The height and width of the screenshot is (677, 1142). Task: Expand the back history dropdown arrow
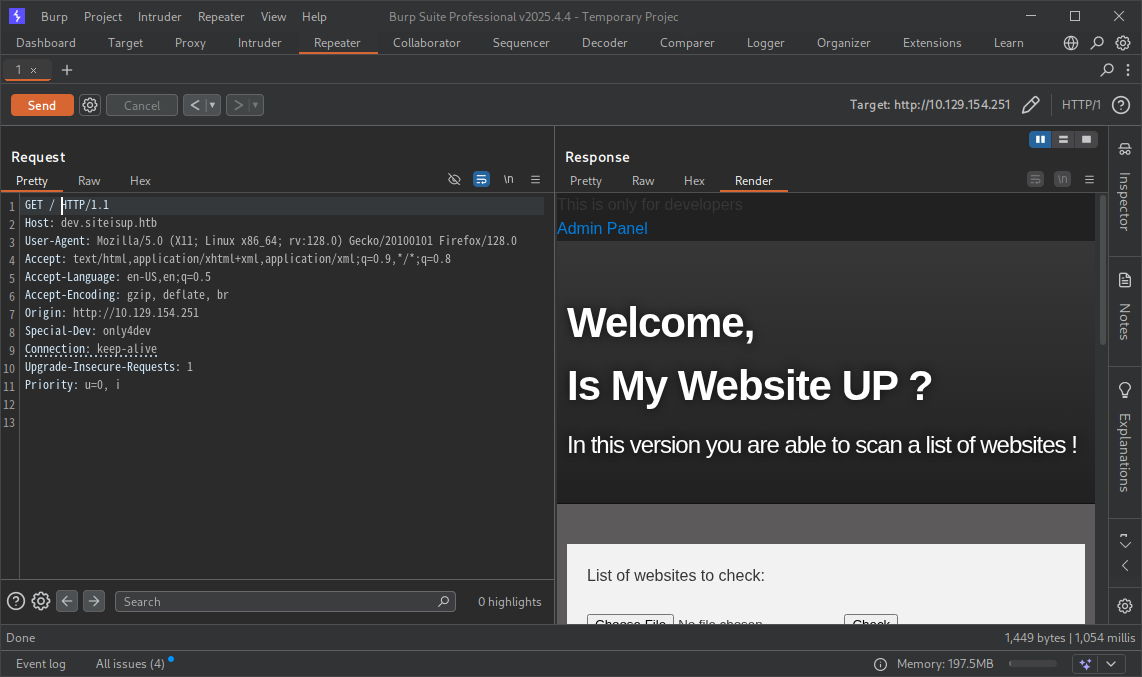212,105
